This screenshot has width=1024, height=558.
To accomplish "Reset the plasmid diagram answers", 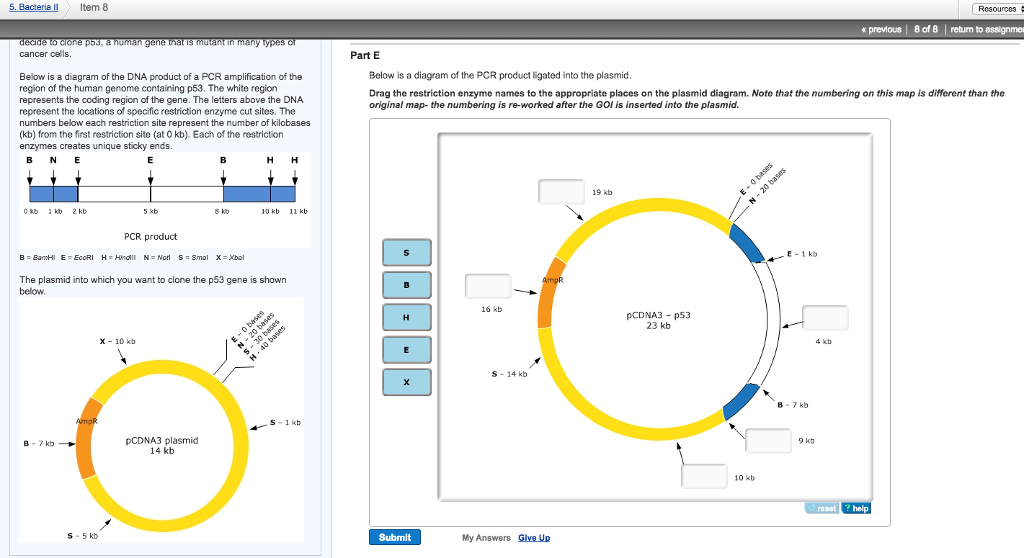I will coord(822,508).
